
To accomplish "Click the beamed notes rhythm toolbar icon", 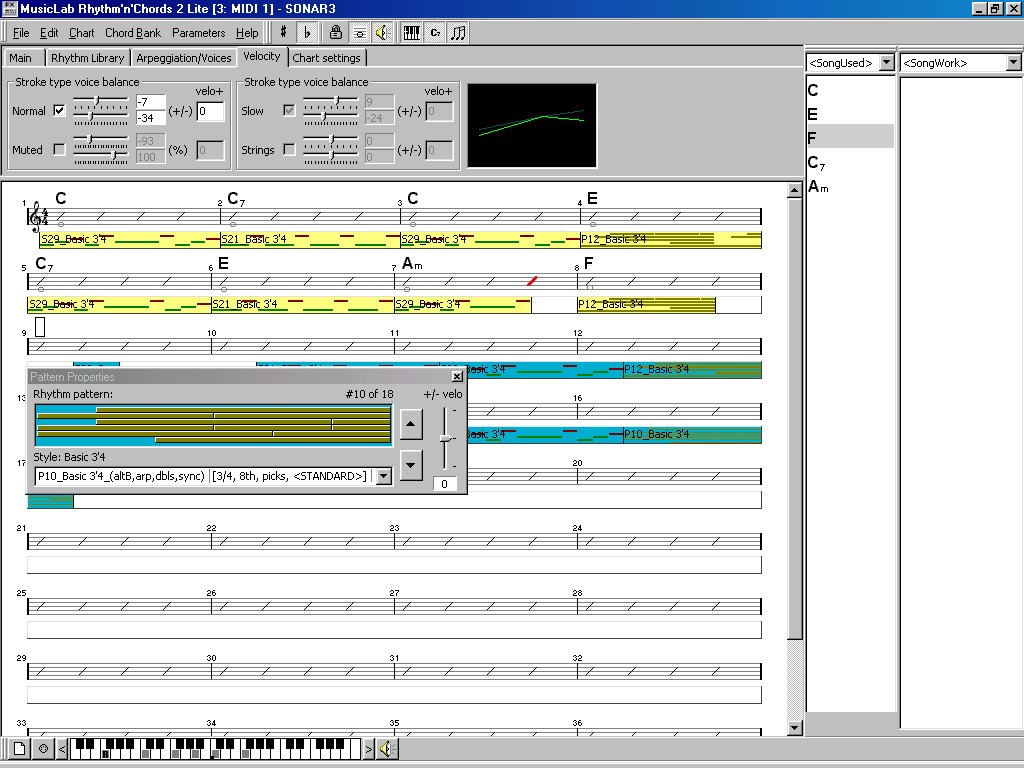I will (458, 32).
